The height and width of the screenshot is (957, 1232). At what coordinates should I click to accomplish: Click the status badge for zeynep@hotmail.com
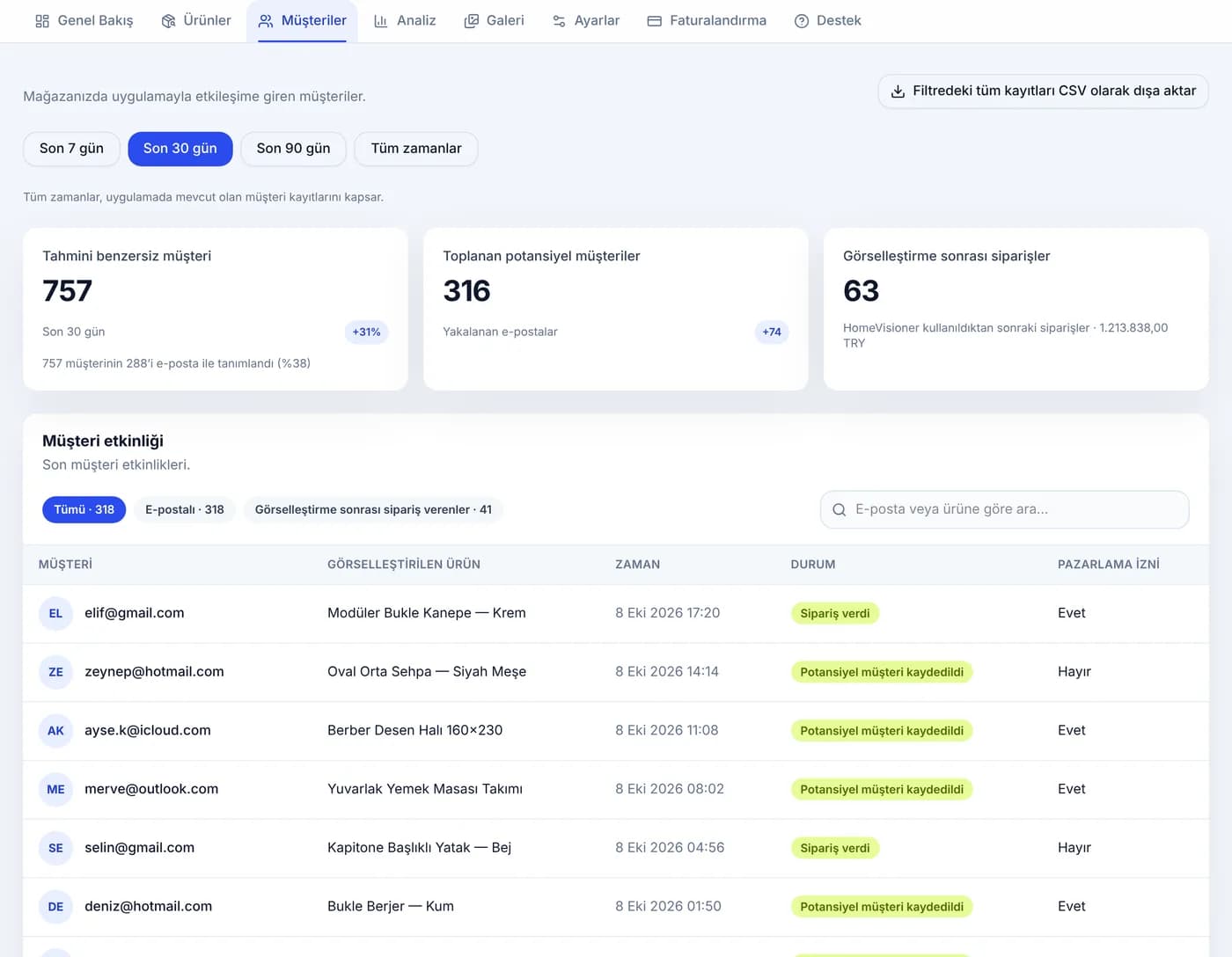(x=882, y=672)
